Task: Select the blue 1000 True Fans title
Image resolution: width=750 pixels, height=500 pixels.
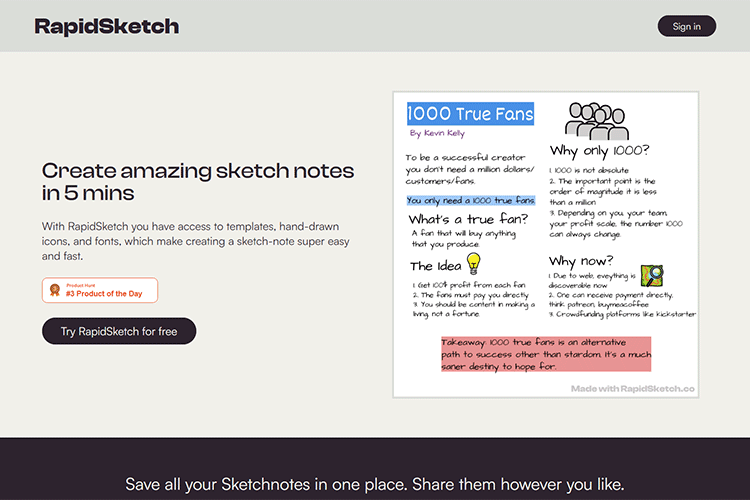Action: [470, 114]
